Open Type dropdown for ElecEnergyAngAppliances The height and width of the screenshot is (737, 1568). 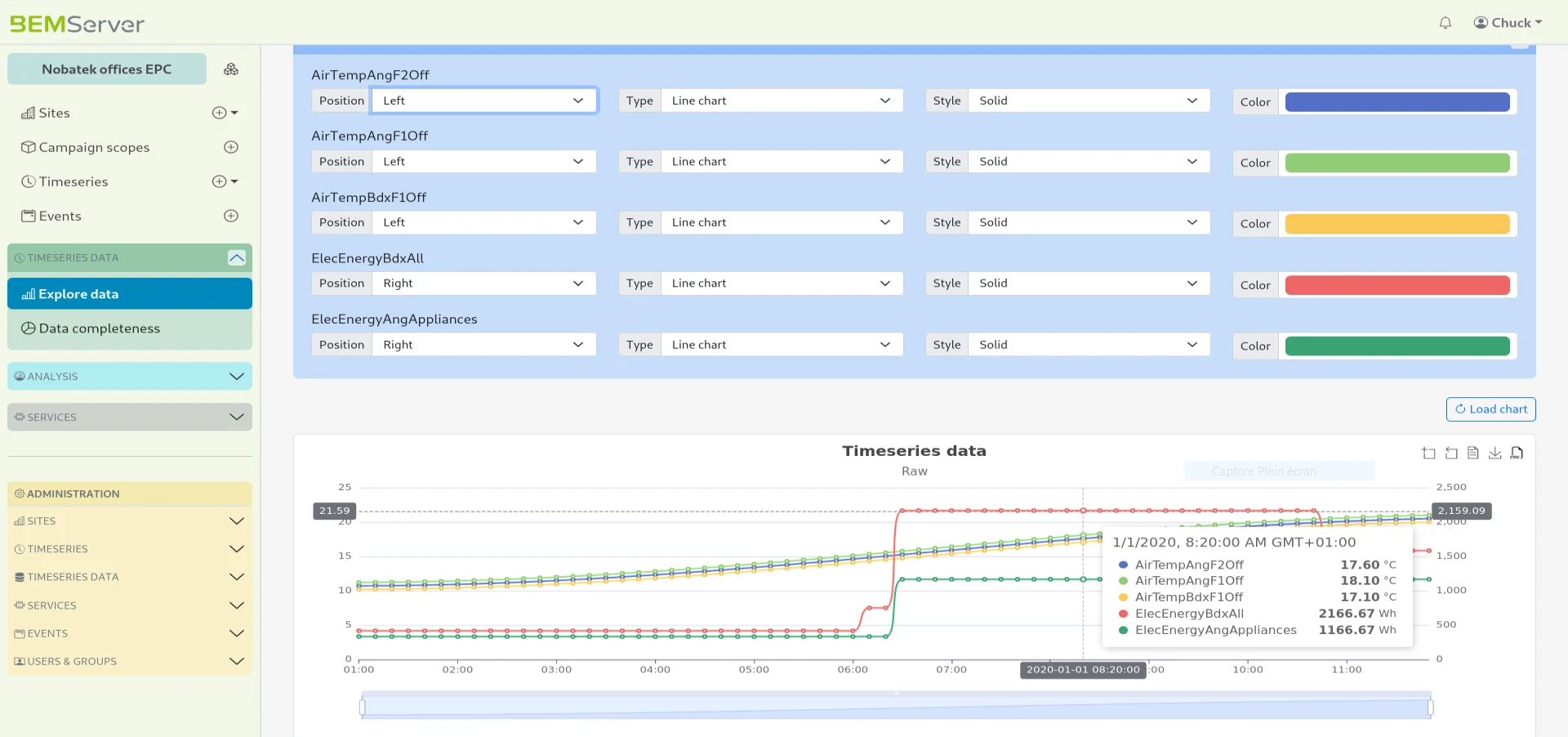click(x=782, y=345)
